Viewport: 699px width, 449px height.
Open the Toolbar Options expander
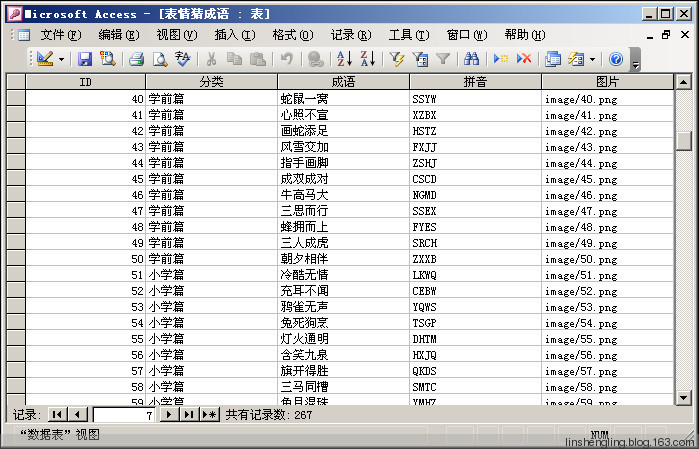point(636,60)
